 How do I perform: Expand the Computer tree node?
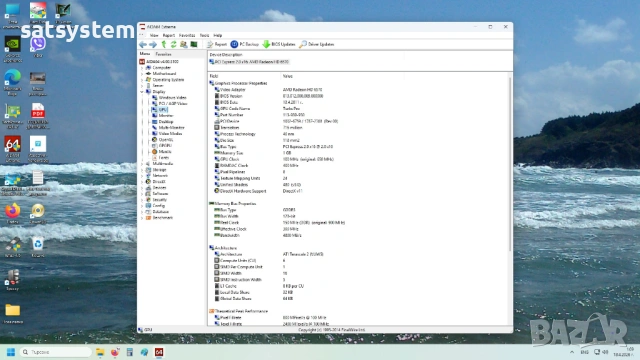click(142, 68)
